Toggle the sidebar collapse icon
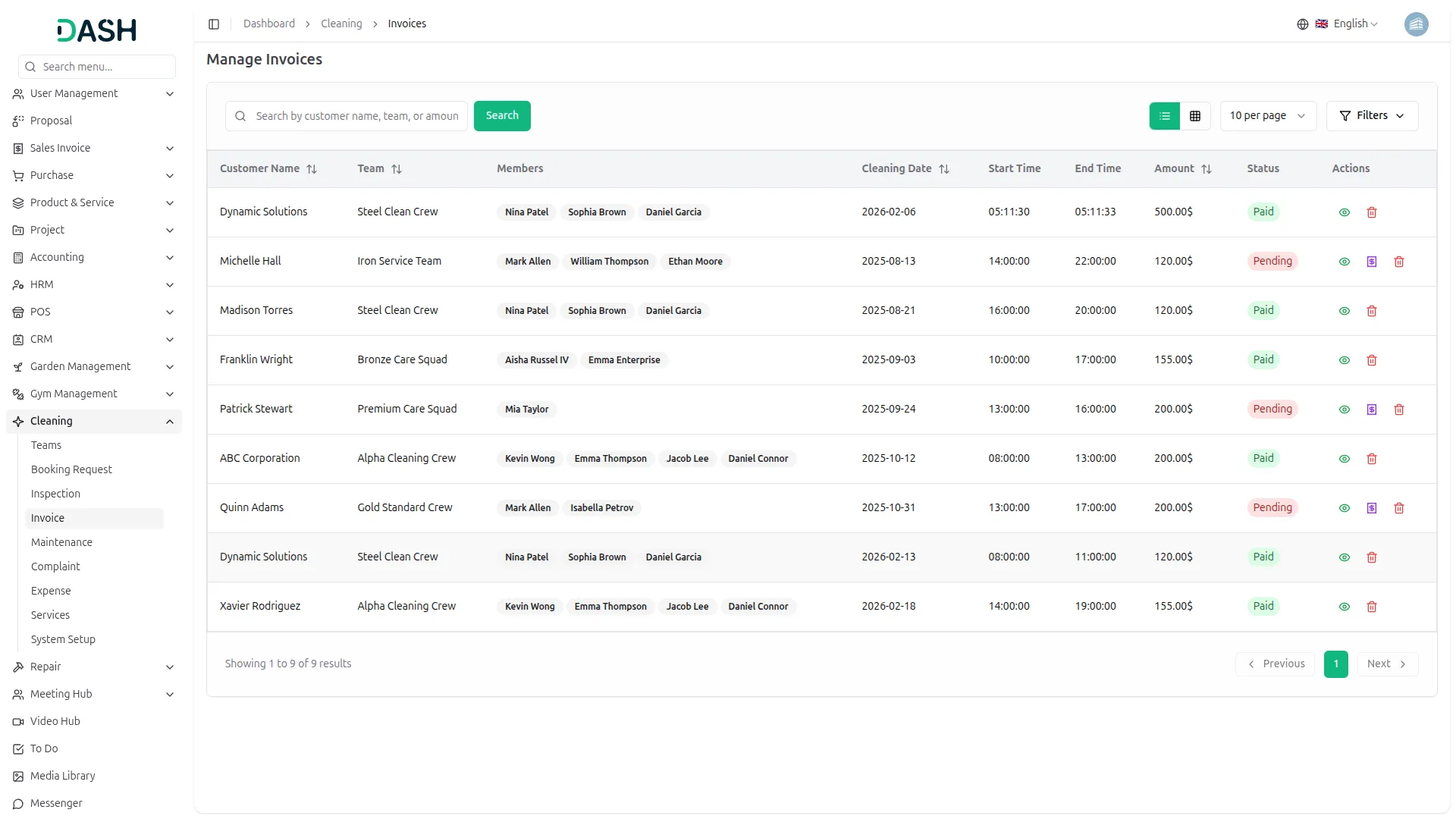 pyautogui.click(x=214, y=24)
